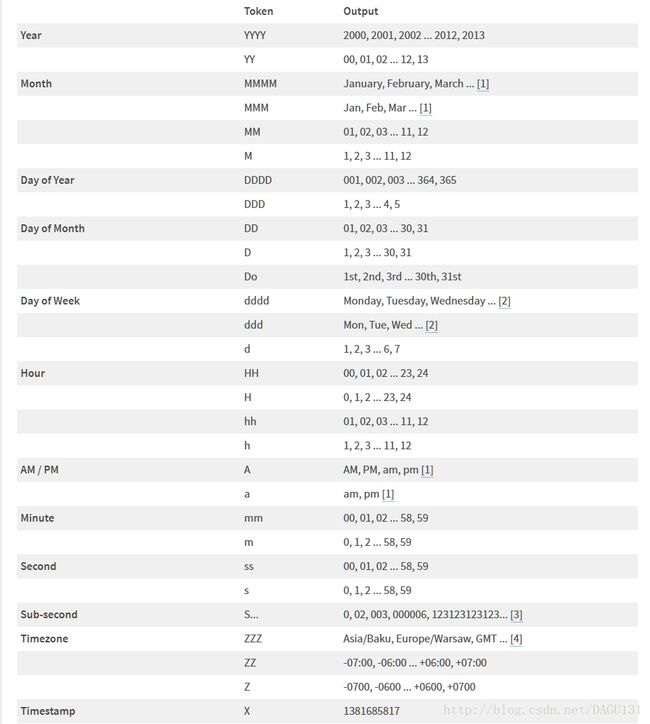Image resolution: width=650 pixels, height=724 pixels.
Task: Click the Timestamp output 1381685817
Action: pyautogui.click(x=371, y=711)
